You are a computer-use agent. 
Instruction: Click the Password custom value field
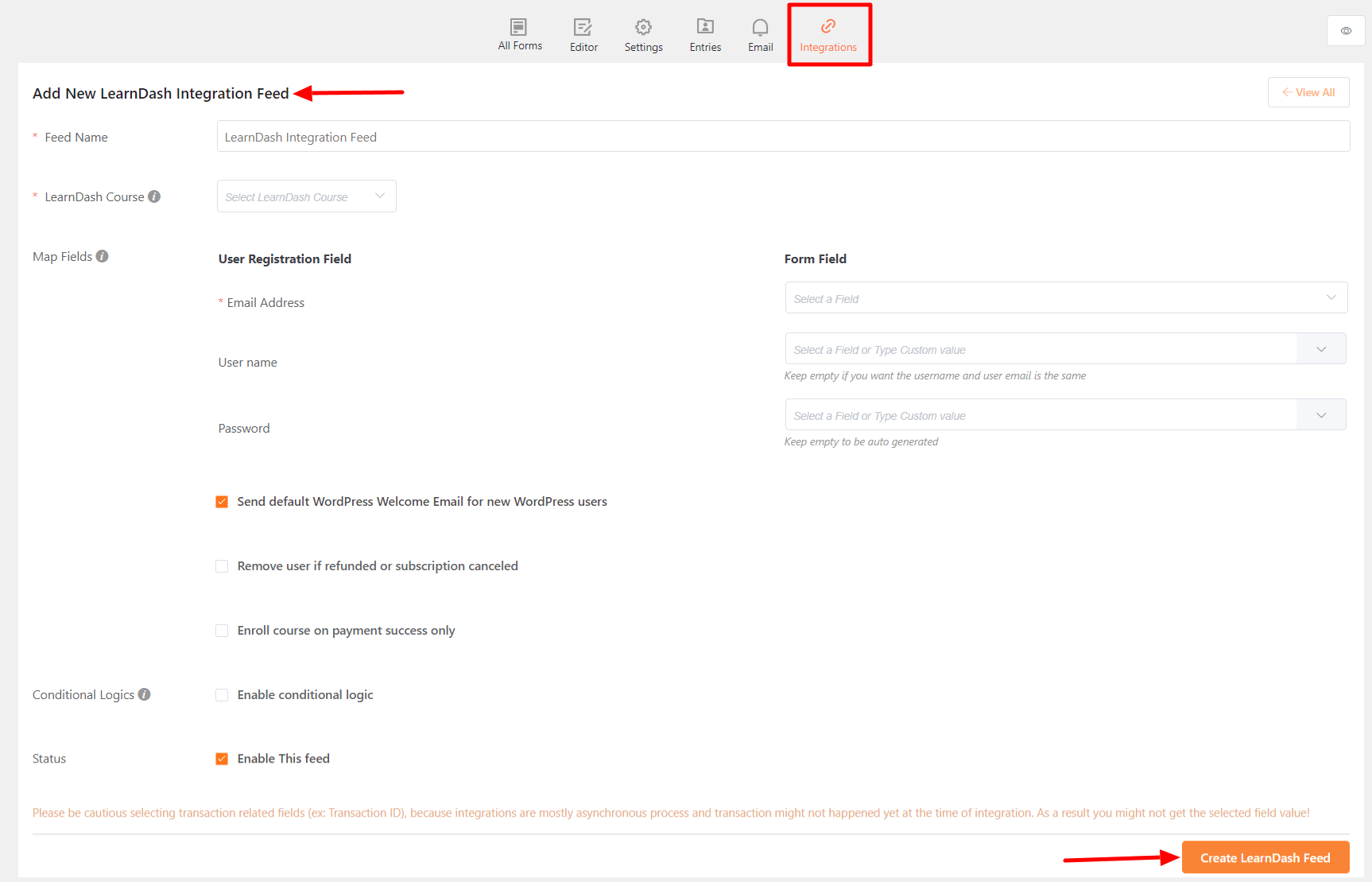(x=1041, y=415)
